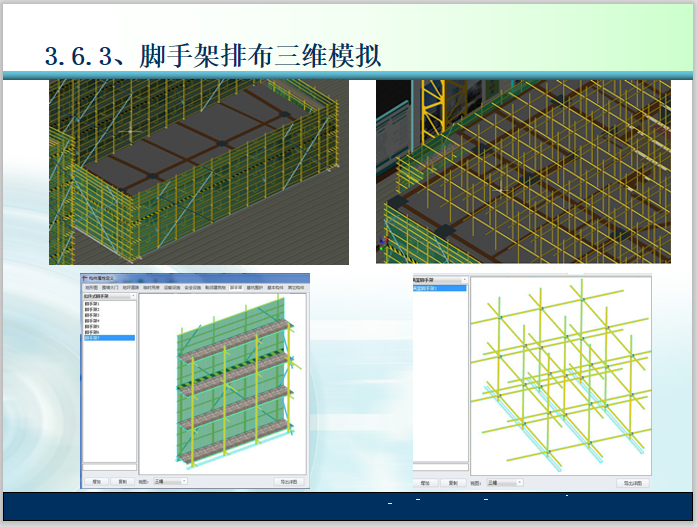Click the name input field below the scaffold list

tap(108, 467)
